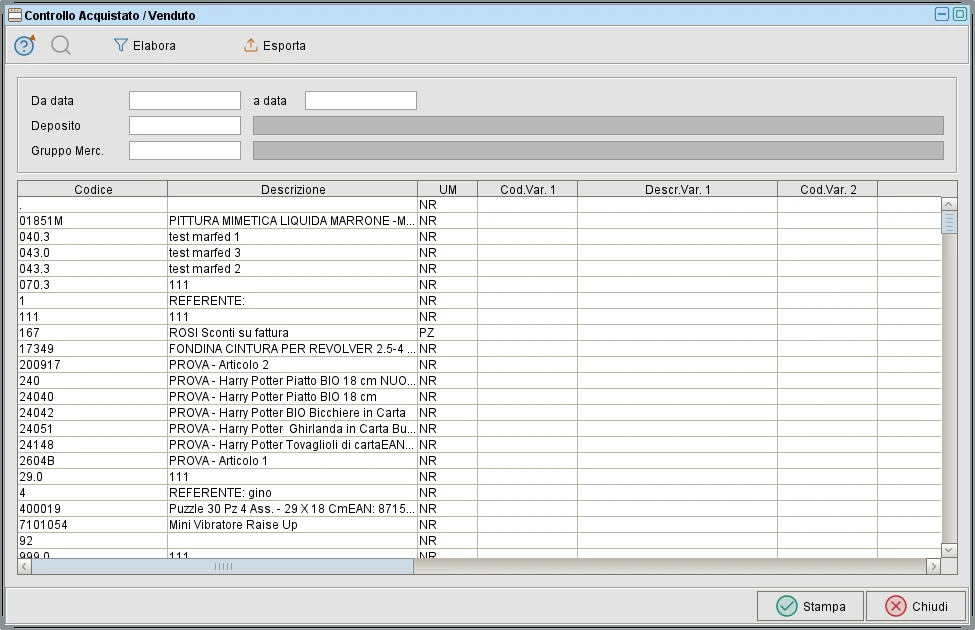The width and height of the screenshot is (975, 630).
Task: Select row with code 29.0
Action: tap(479, 477)
